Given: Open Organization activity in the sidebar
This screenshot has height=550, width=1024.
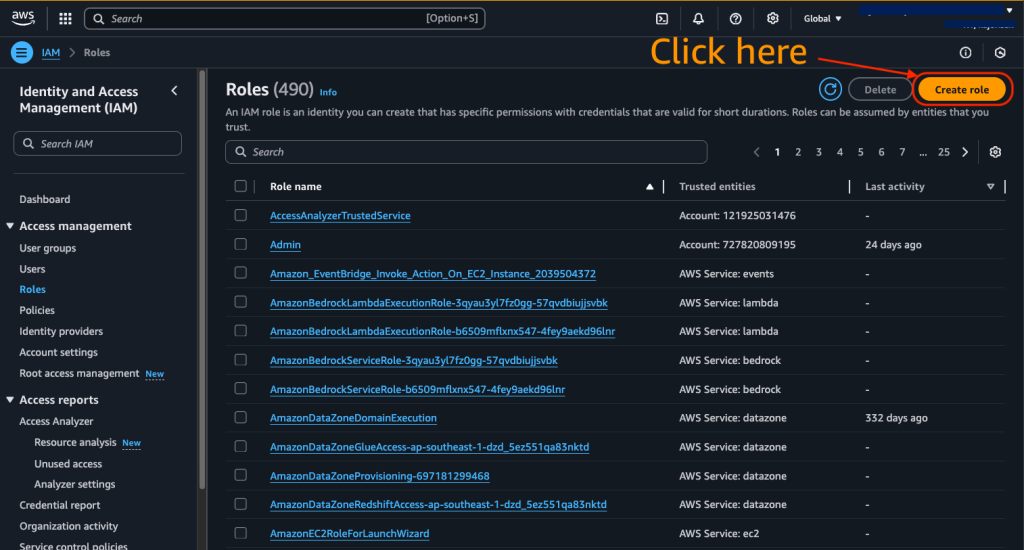Looking at the screenshot, I should (x=69, y=526).
